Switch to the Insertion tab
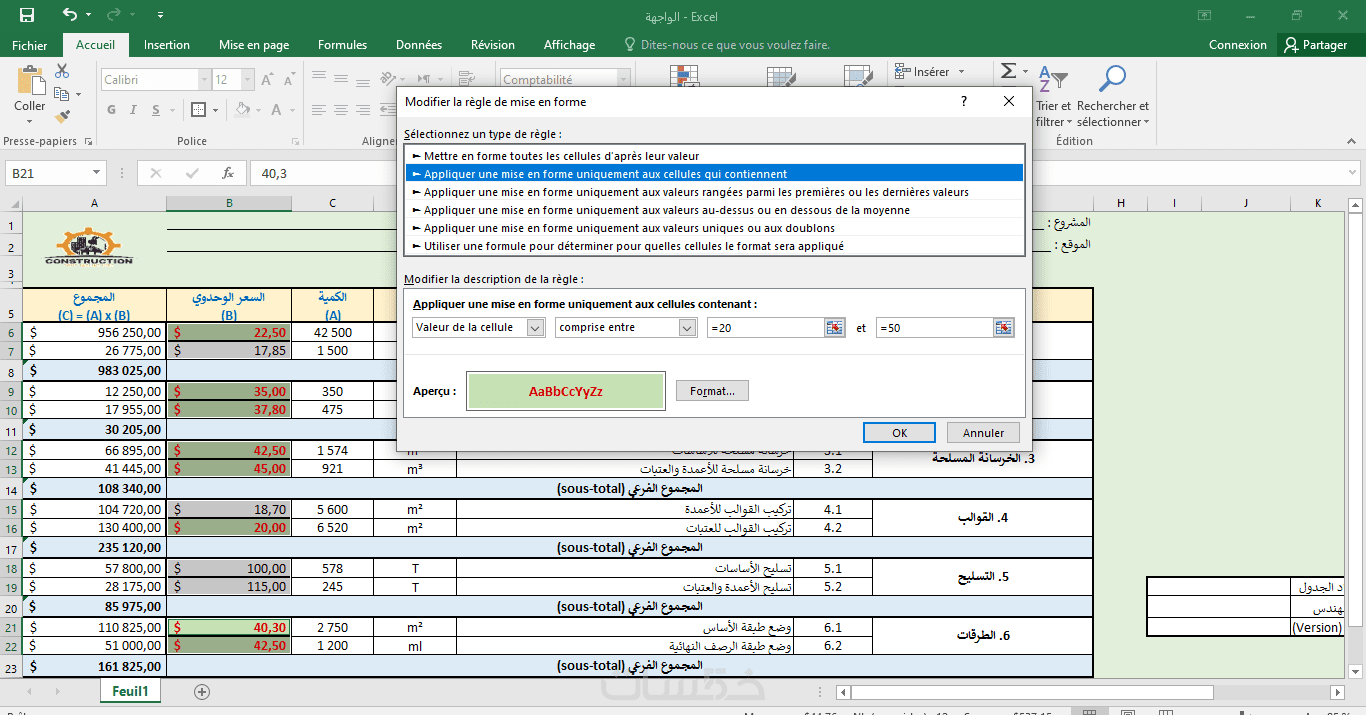Screen dimensions: 1366x715 (167, 45)
